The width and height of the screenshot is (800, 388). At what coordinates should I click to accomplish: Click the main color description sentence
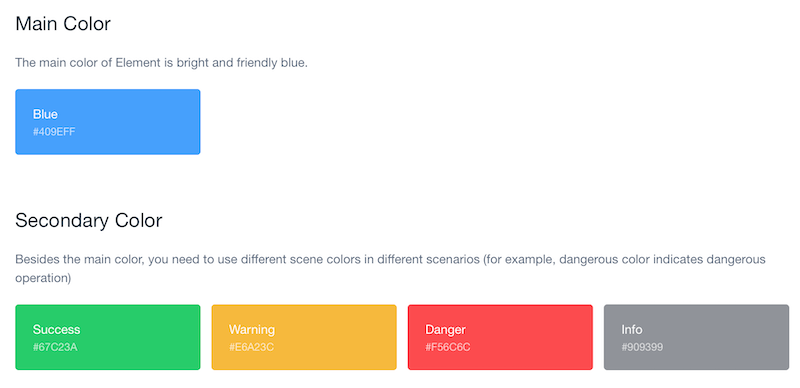[161, 64]
